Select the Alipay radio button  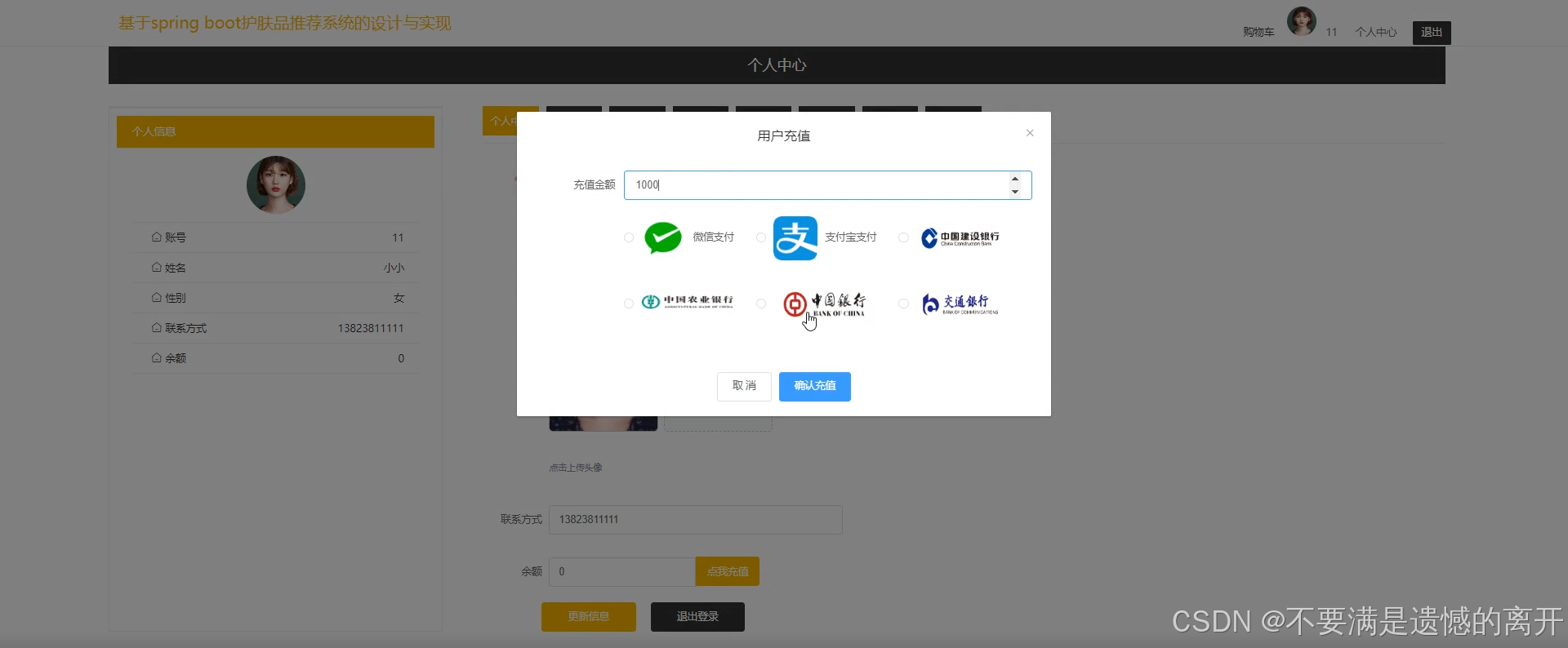point(760,237)
